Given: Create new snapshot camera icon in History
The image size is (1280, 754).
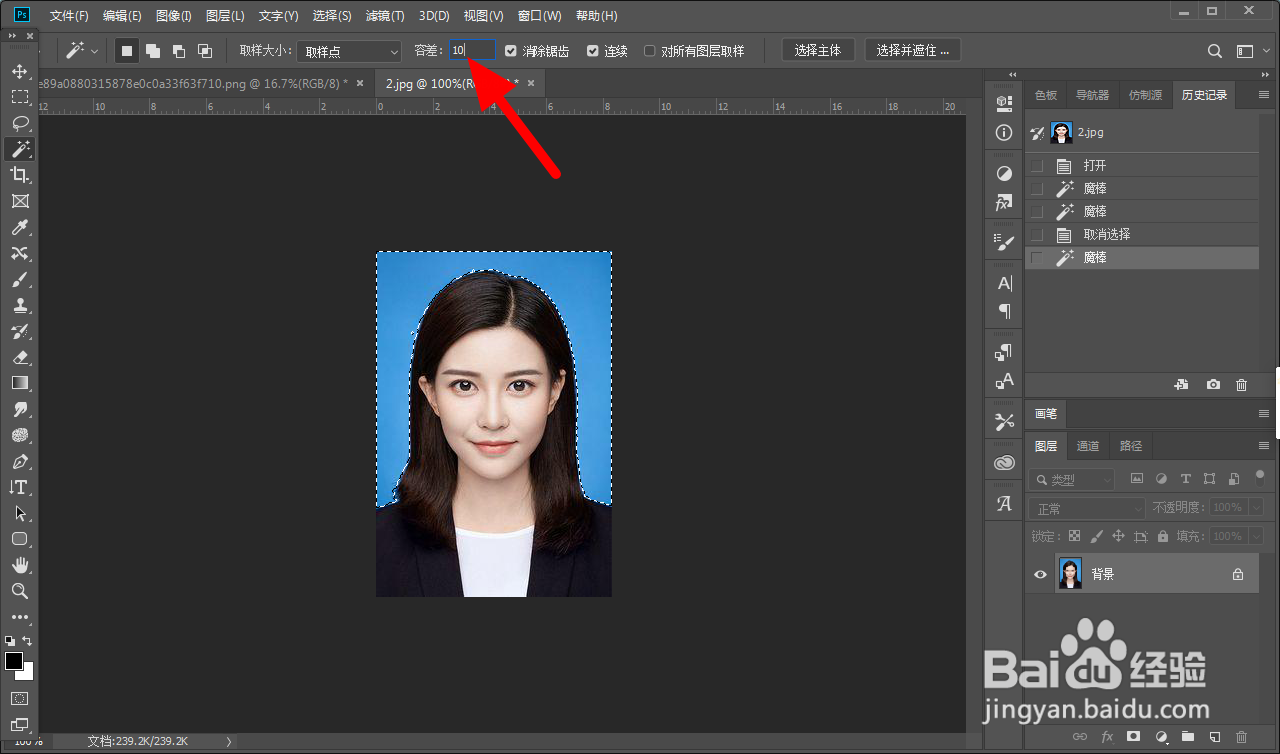Looking at the screenshot, I should (1213, 384).
